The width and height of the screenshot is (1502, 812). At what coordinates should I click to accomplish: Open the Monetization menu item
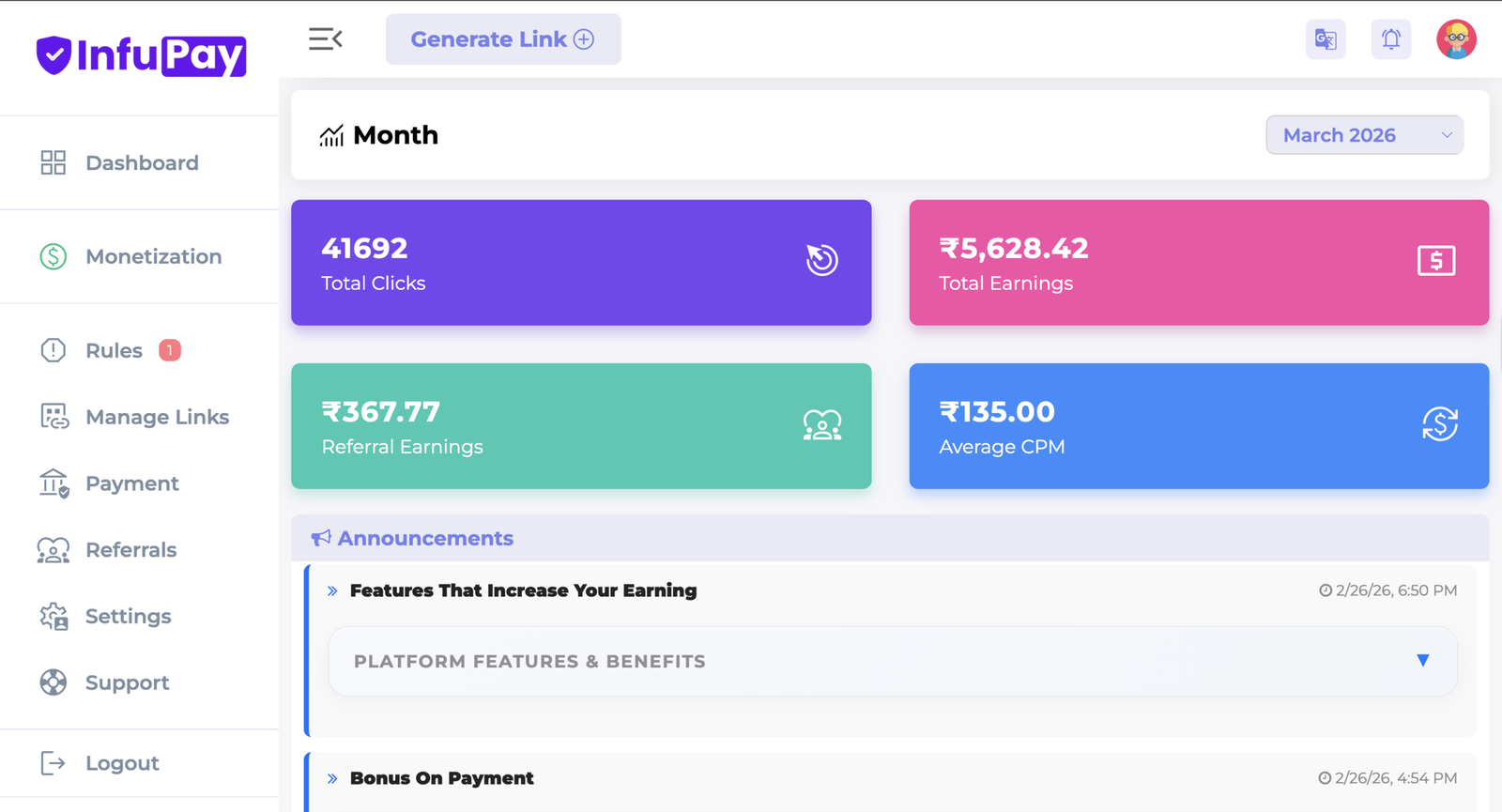click(153, 256)
